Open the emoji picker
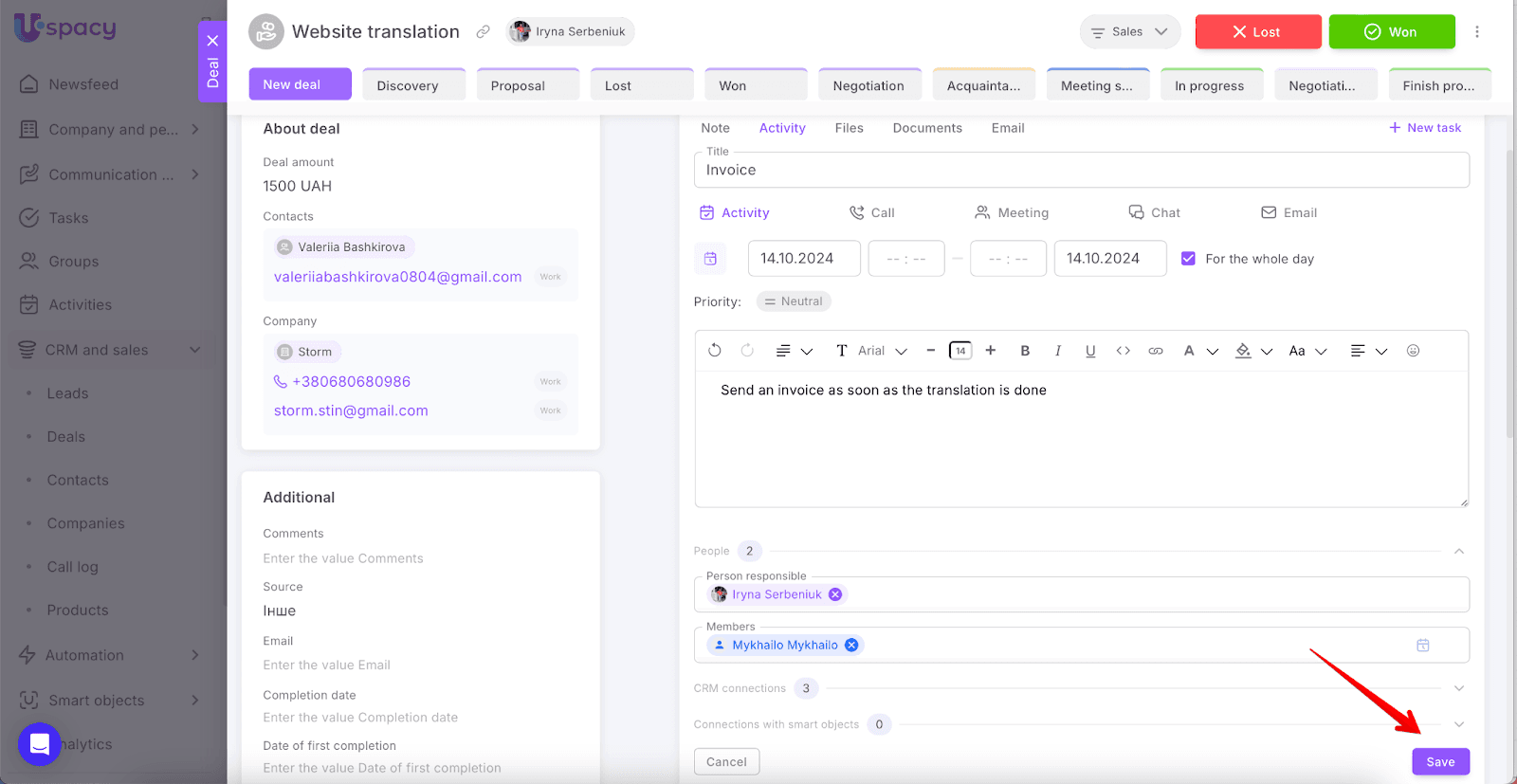 tap(1413, 351)
